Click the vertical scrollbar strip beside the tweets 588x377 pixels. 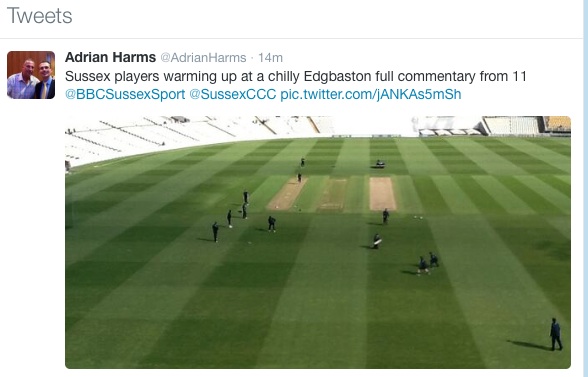pyautogui.click(x=585, y=188)
